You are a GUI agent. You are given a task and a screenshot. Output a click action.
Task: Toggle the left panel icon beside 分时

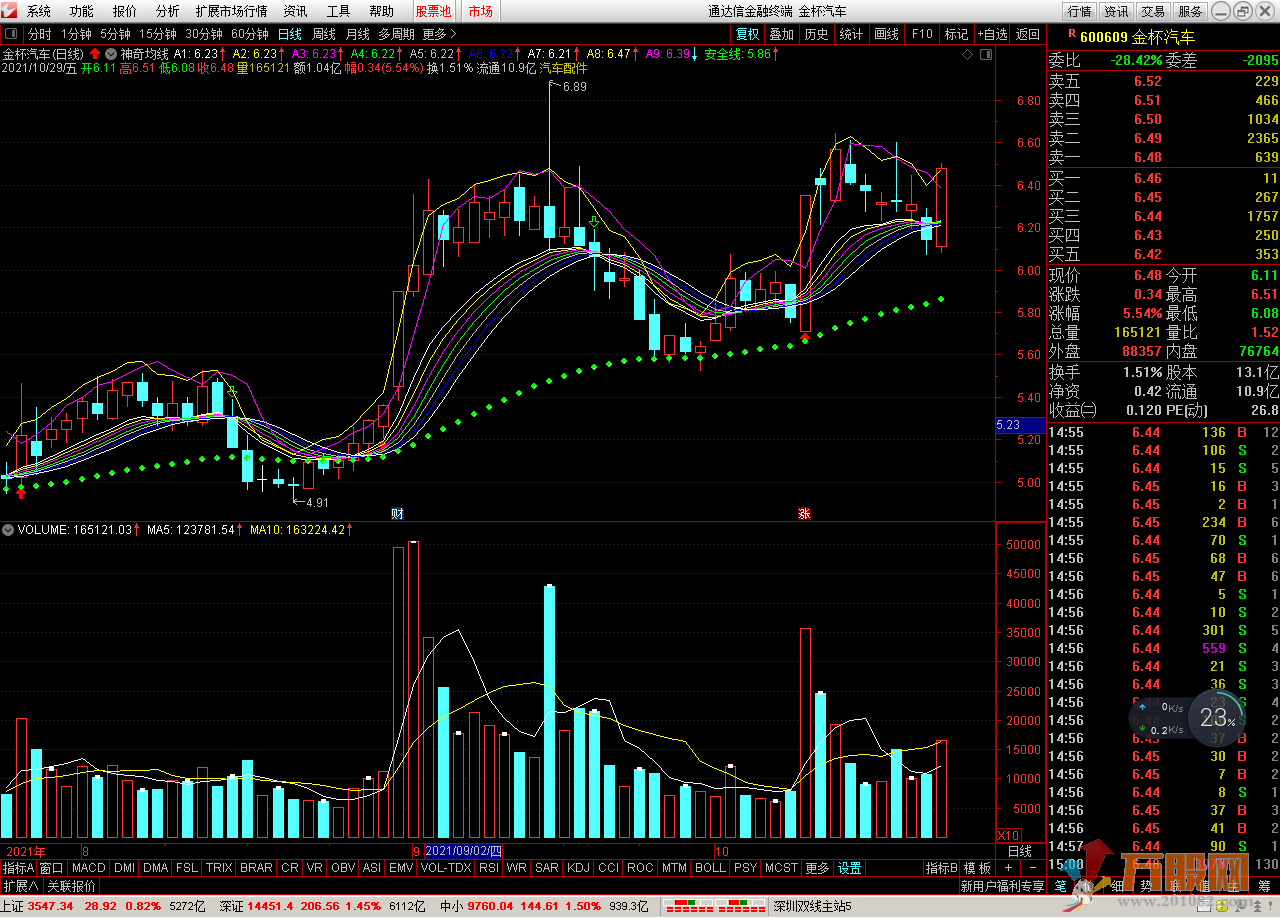pos(11,34)
